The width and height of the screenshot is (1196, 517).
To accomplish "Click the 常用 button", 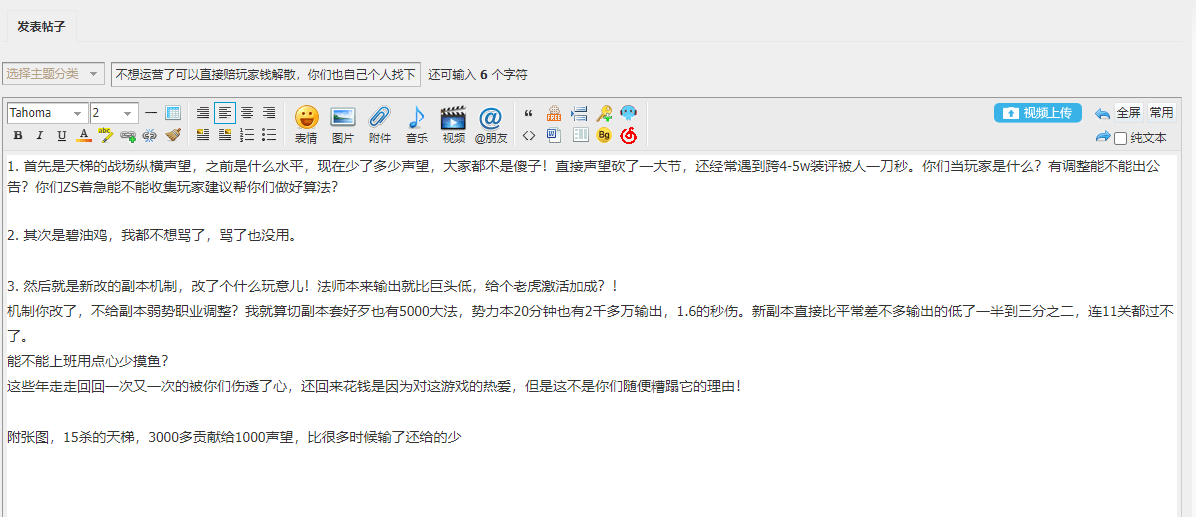I will [1162, 113].
